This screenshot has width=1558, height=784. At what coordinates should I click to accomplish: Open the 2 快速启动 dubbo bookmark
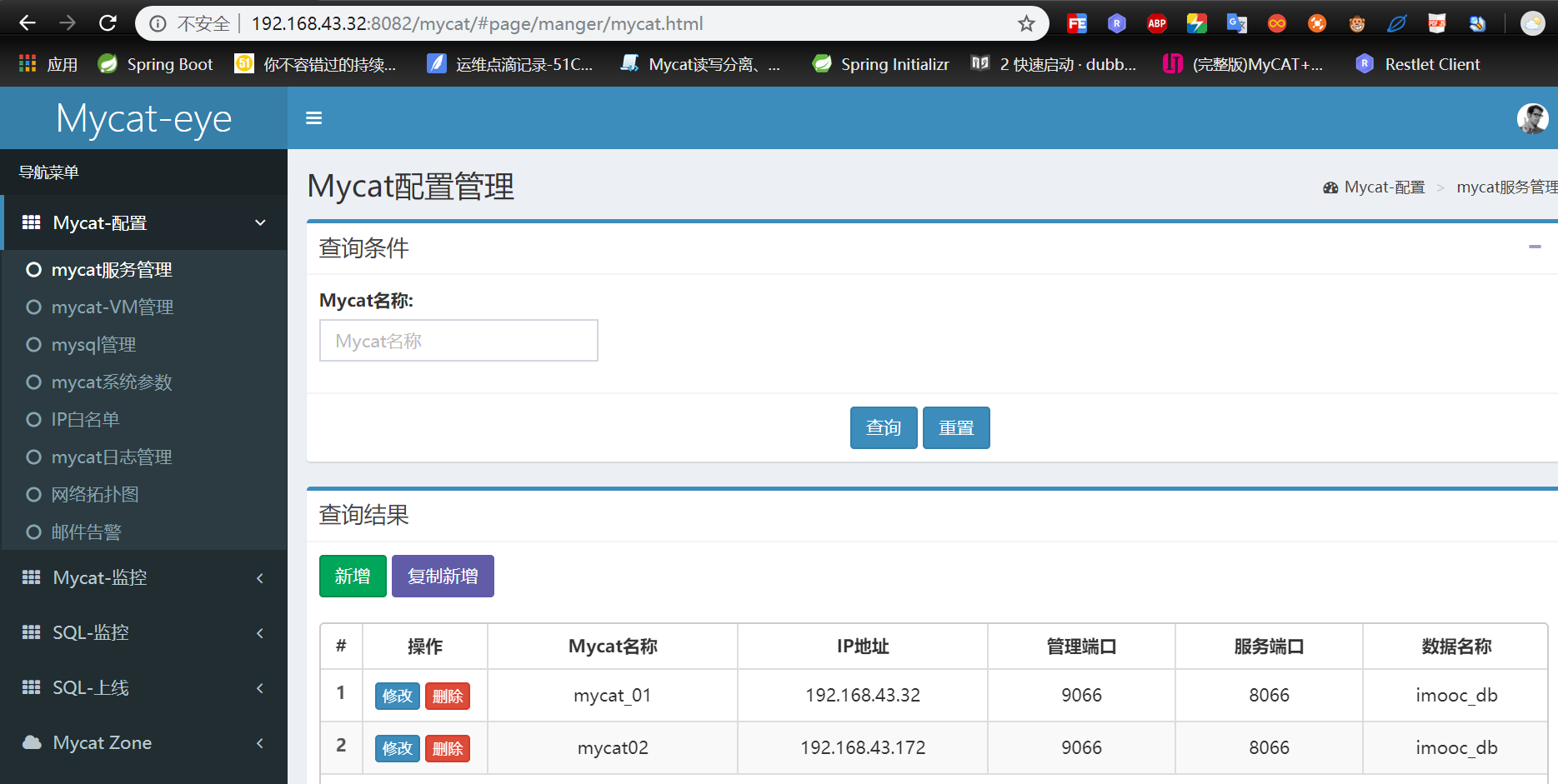[1054, 64]
